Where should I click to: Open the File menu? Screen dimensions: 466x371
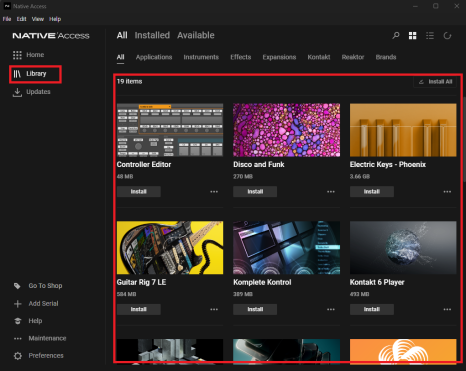click(7, 19)
